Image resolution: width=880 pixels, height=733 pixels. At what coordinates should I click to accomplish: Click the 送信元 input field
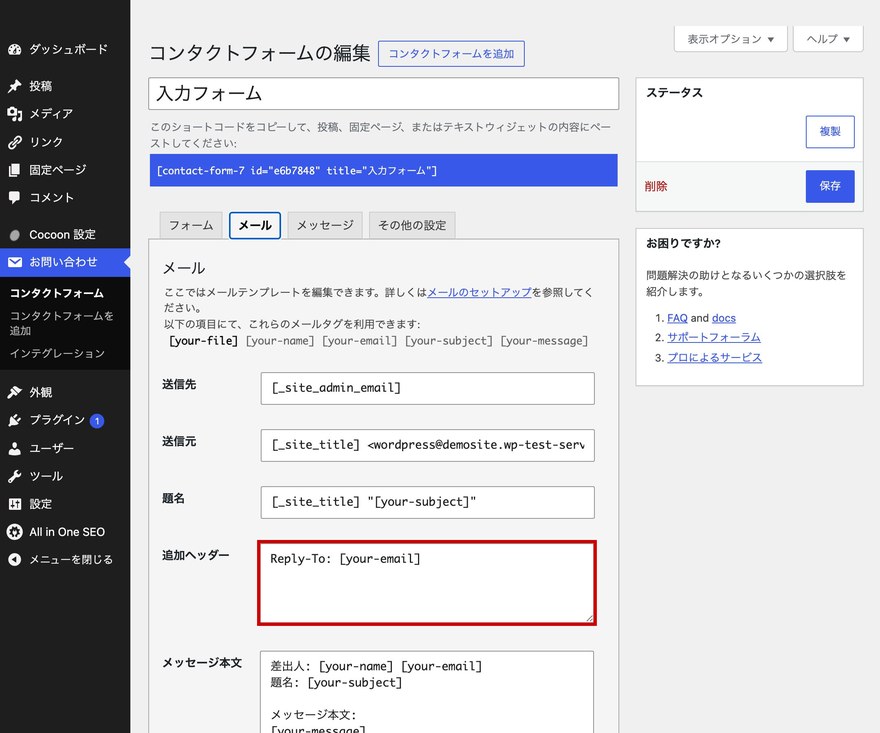coord(427,445)
